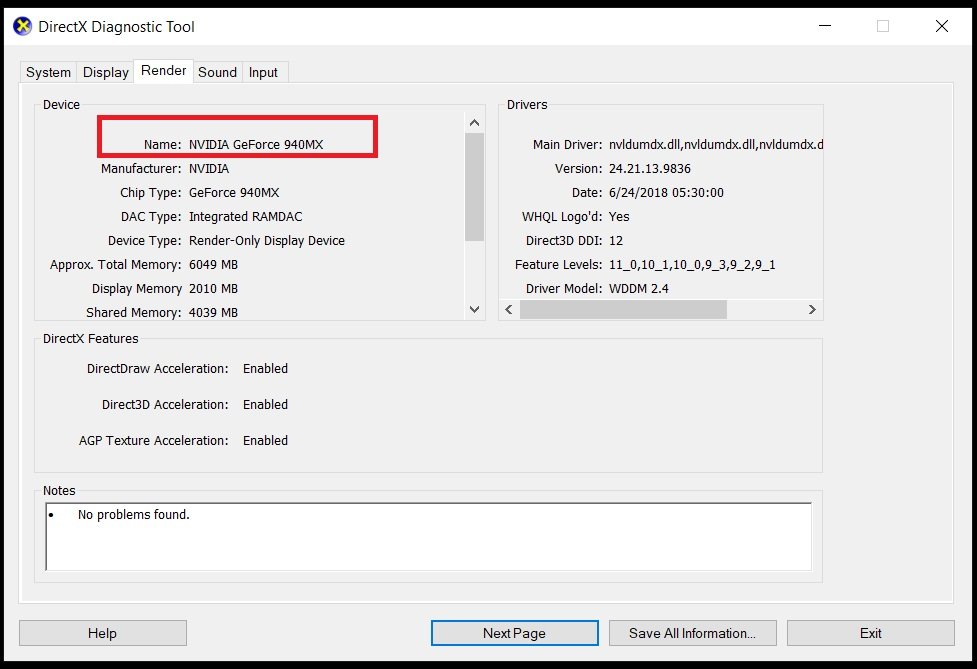Click the driver version 24.21.13.9836
The image size is (977, 669).
coord(650,169)
